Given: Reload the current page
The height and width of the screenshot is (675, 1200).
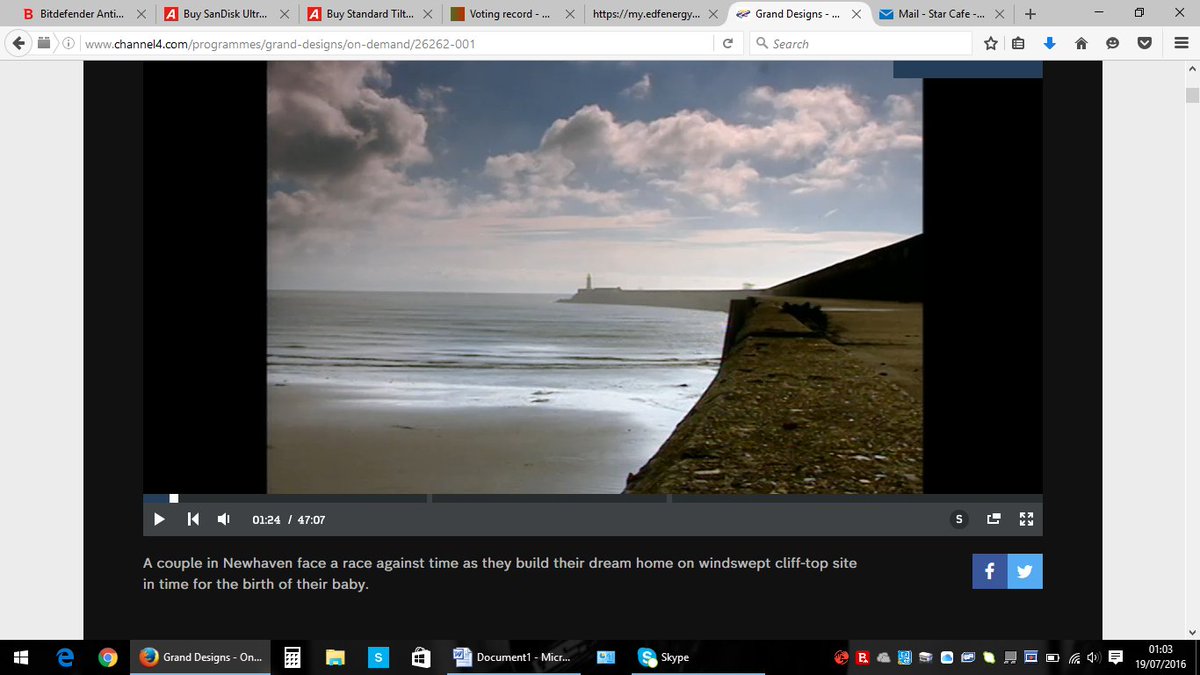Looking at the screenshot, I should [728, 44].
